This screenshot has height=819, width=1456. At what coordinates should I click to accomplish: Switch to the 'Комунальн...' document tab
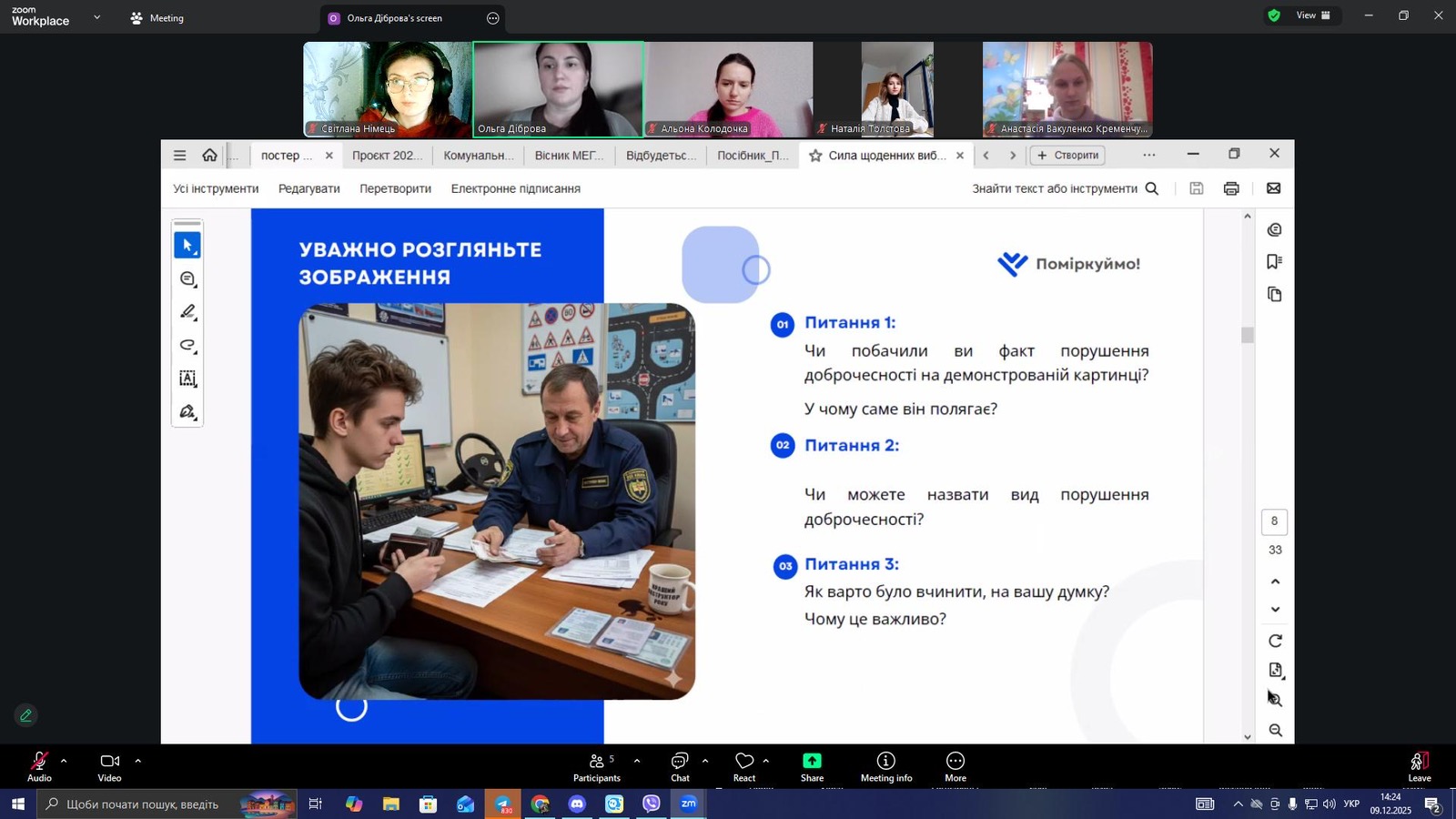[478, 156]
